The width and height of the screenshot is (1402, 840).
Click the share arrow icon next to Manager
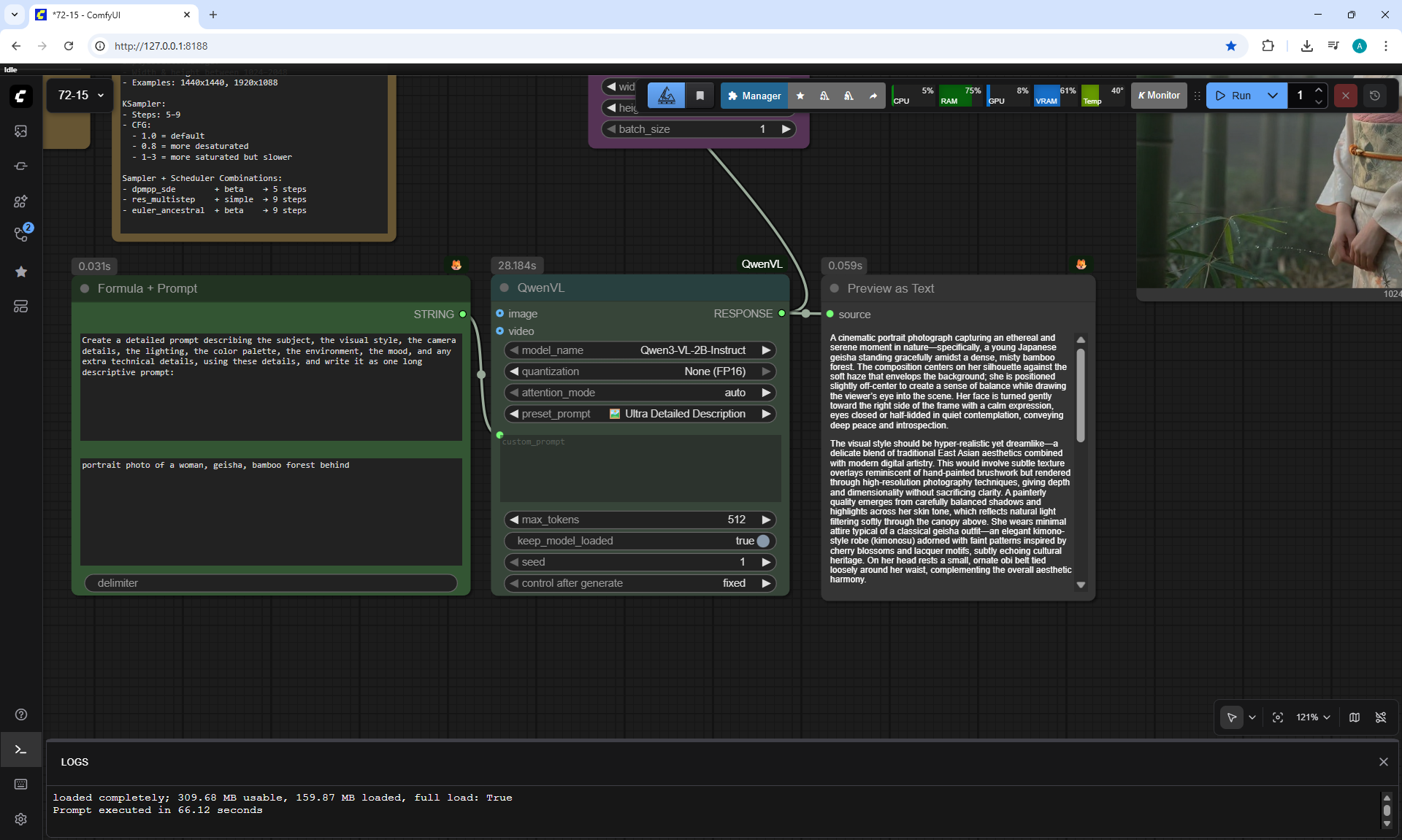[x=873, y=96]
